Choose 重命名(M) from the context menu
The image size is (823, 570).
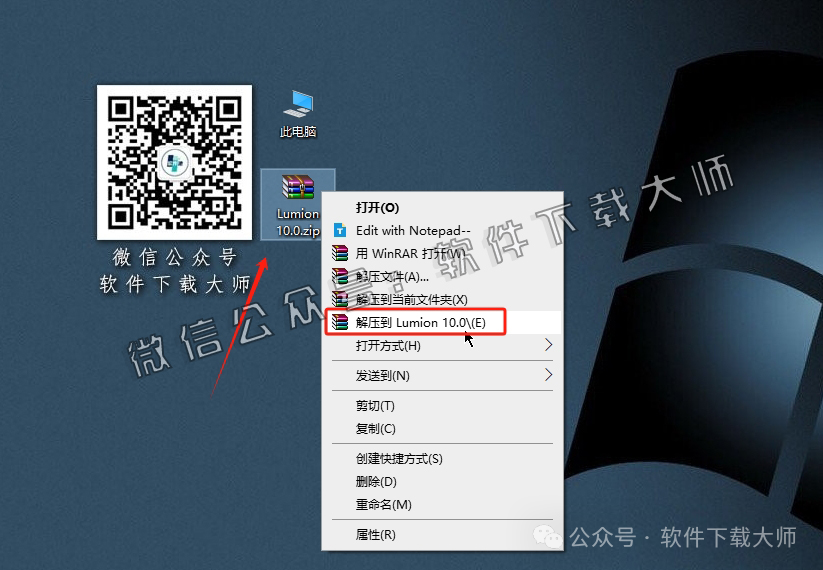(442, 504)
